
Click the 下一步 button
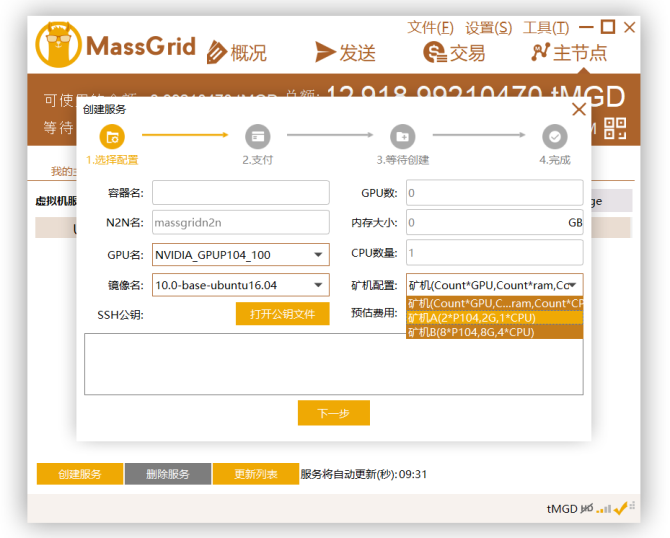tap(333, 413)
